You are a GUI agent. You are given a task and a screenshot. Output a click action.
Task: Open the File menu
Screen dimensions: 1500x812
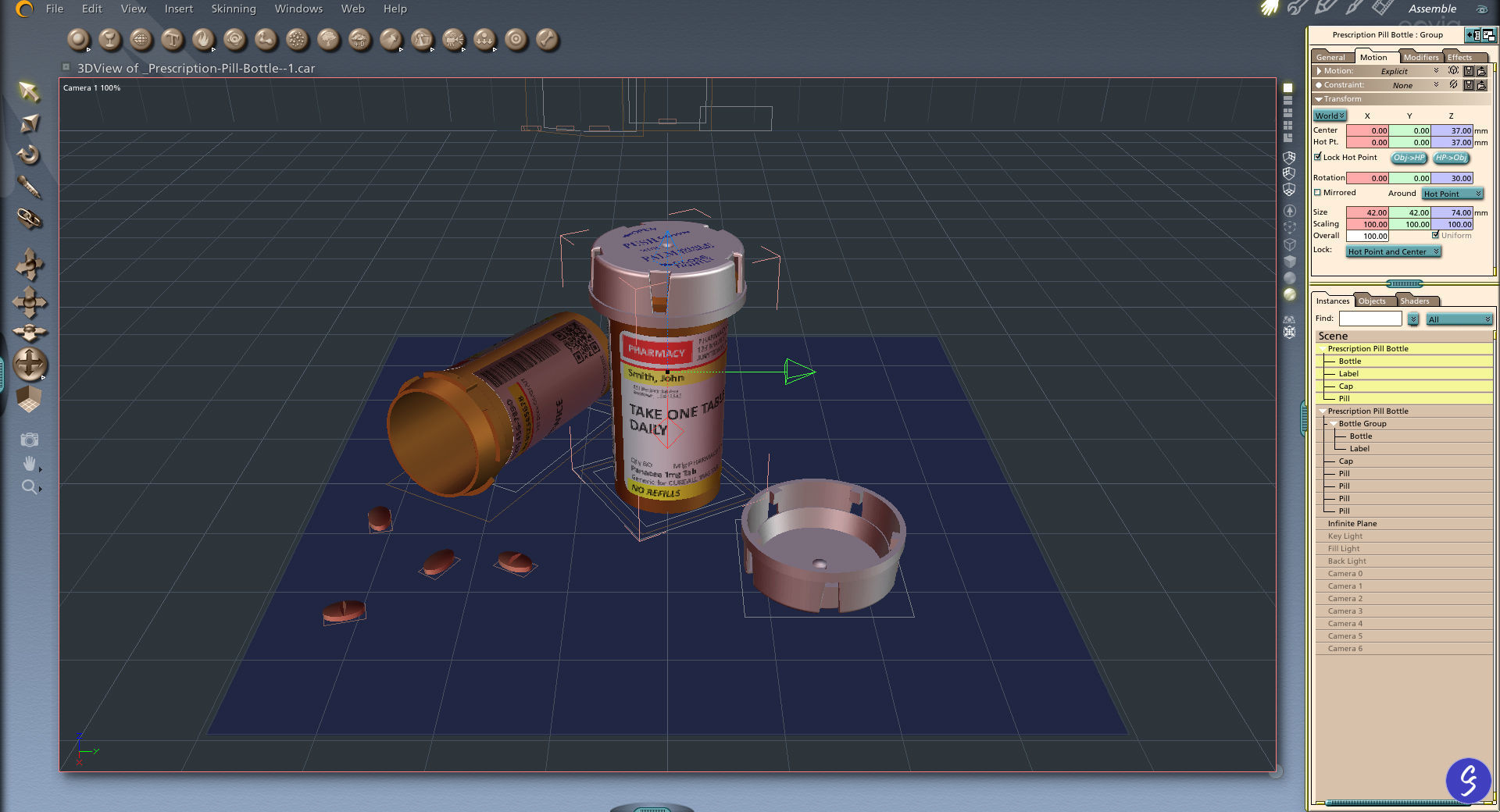pos(55,9)
